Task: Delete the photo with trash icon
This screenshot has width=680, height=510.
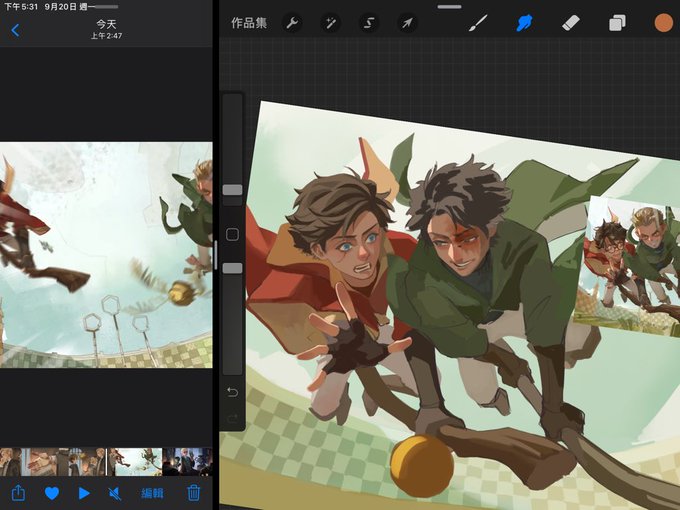Action: coord(193,493)
